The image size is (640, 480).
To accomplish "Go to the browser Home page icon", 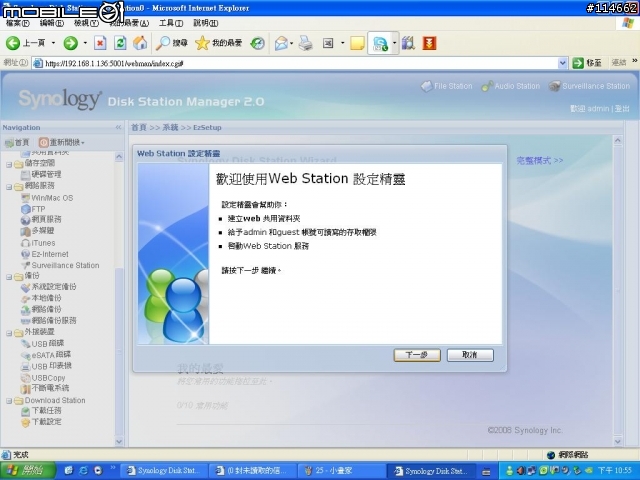I will [140, 42].
